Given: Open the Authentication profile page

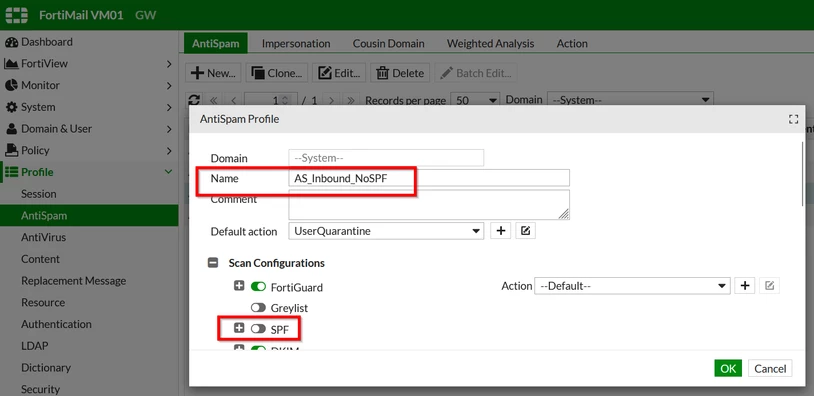Looking at the screenshot, I should [56, 324].
